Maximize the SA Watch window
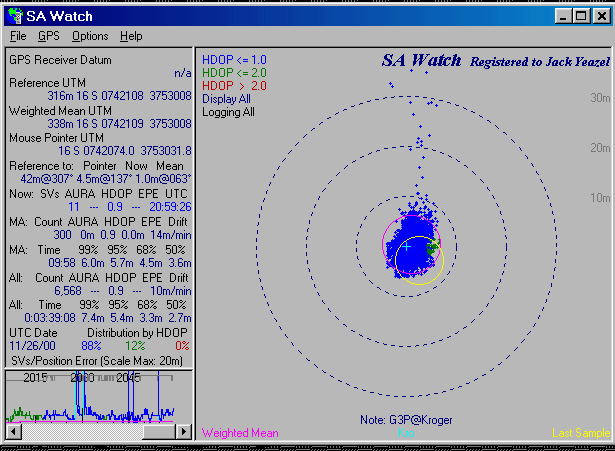 [580, 16]
